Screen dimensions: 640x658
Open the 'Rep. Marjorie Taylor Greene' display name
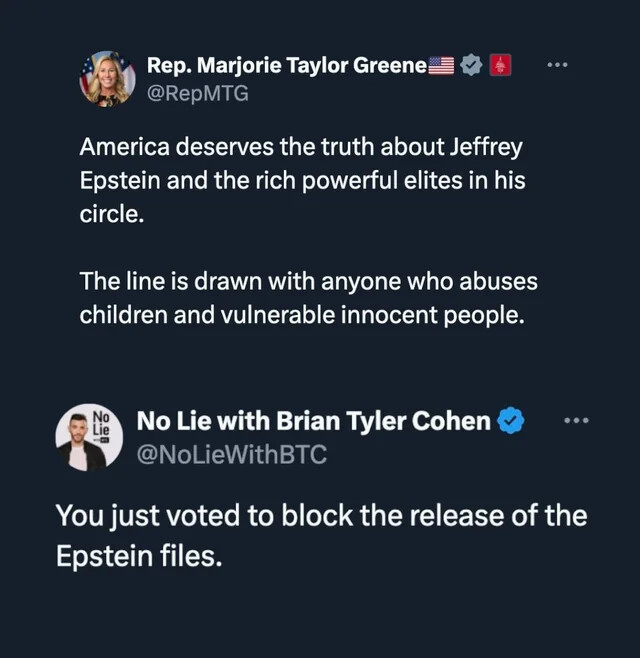coord(287,66)
